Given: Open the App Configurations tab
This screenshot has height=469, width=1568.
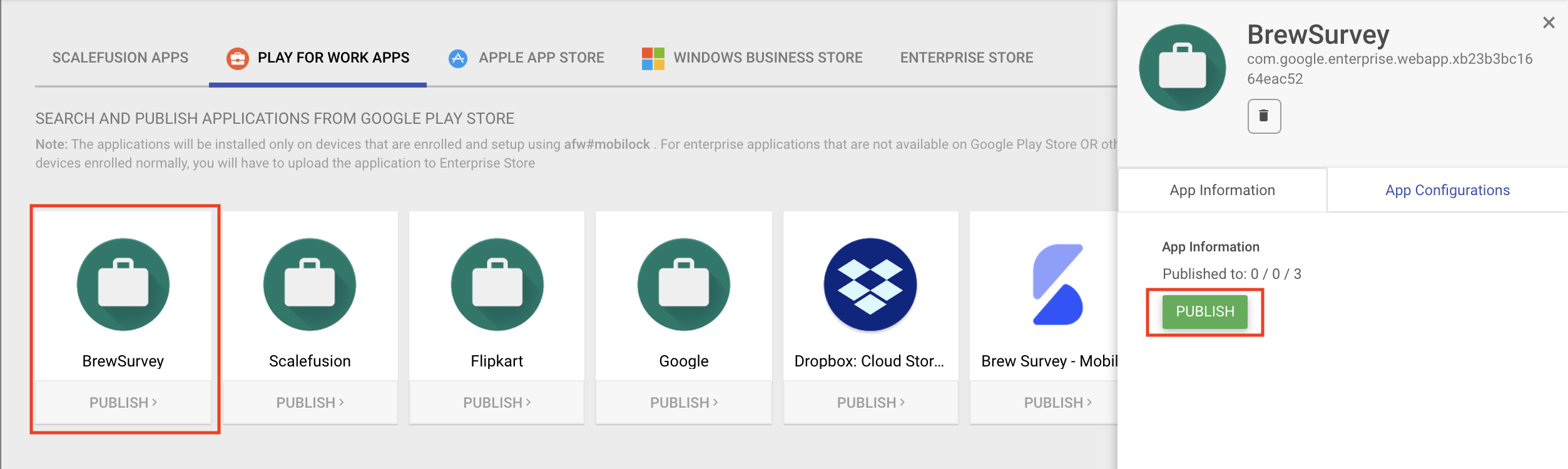Looking at the screenshot, I should coord(1447,190).
